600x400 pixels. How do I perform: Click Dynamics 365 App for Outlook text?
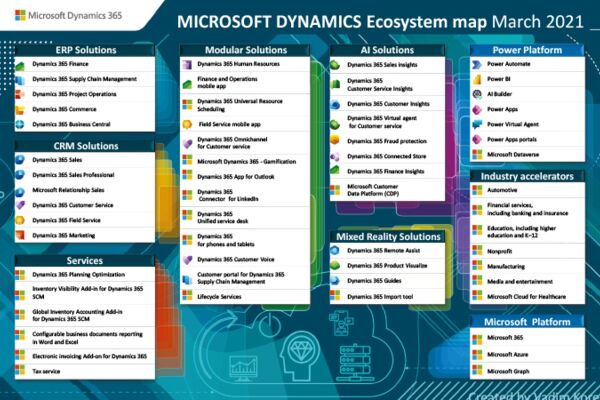coord(236,176)
